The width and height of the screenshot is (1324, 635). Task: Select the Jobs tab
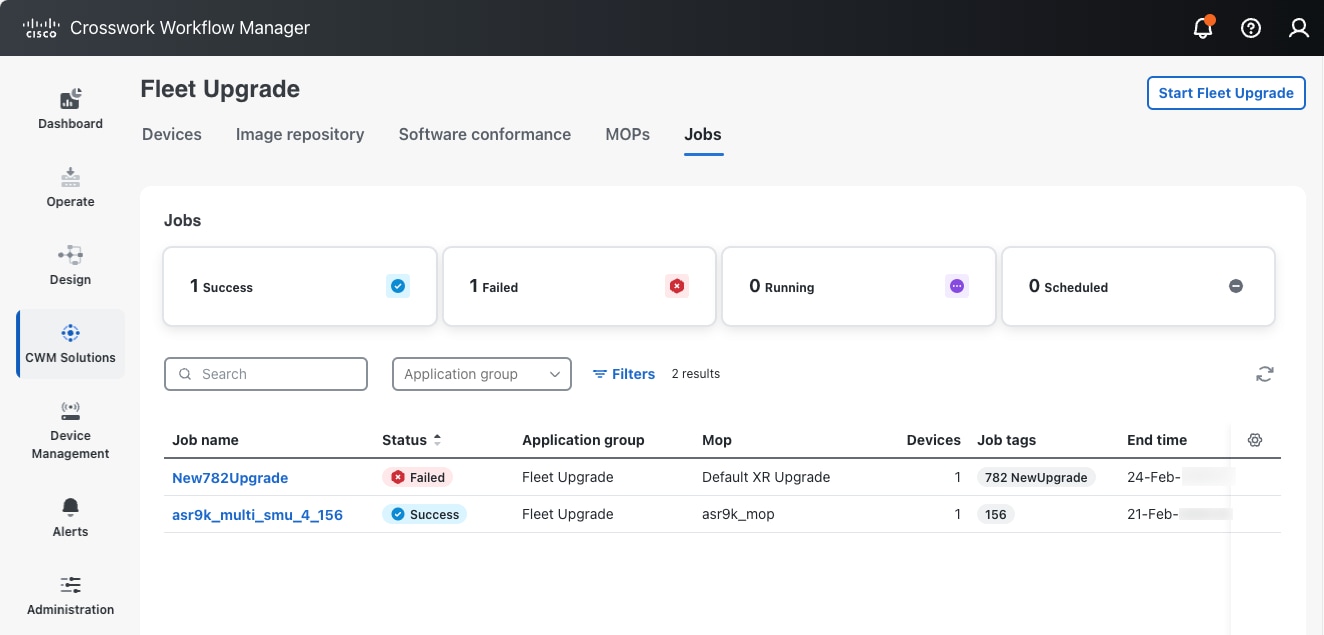[703, 134]
